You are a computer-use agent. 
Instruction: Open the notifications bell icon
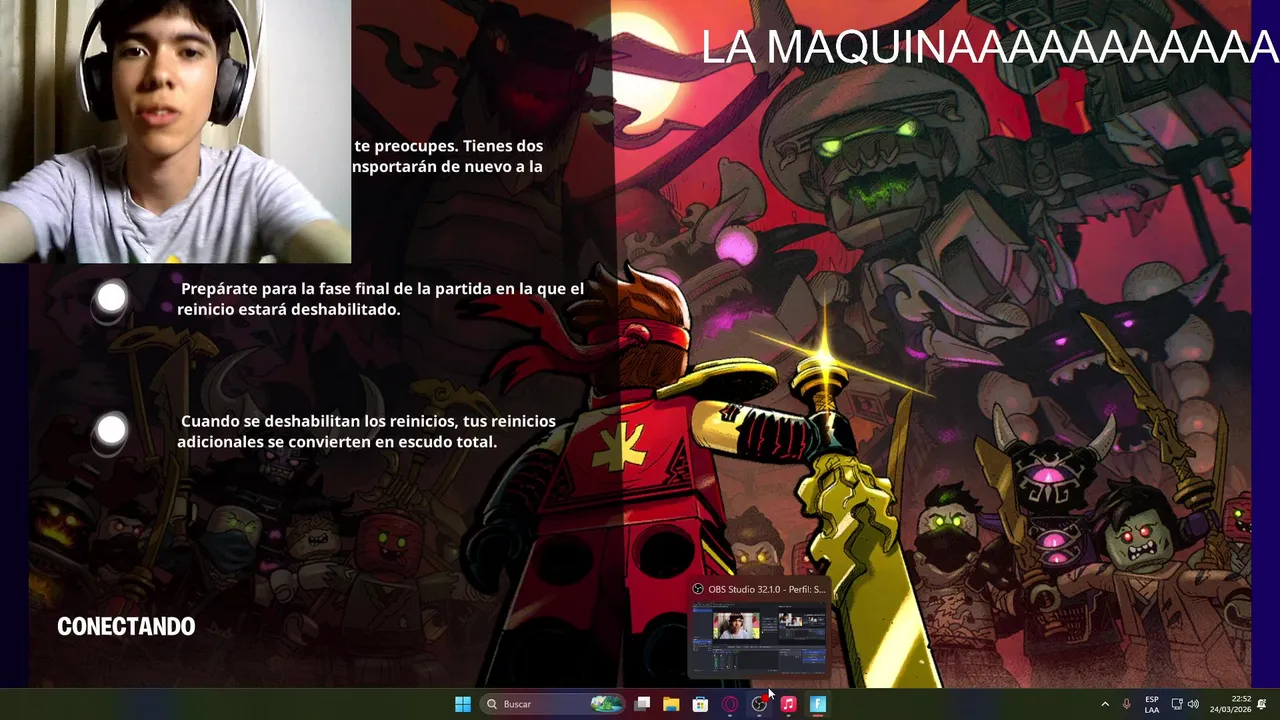click(x=1262, y=704)
